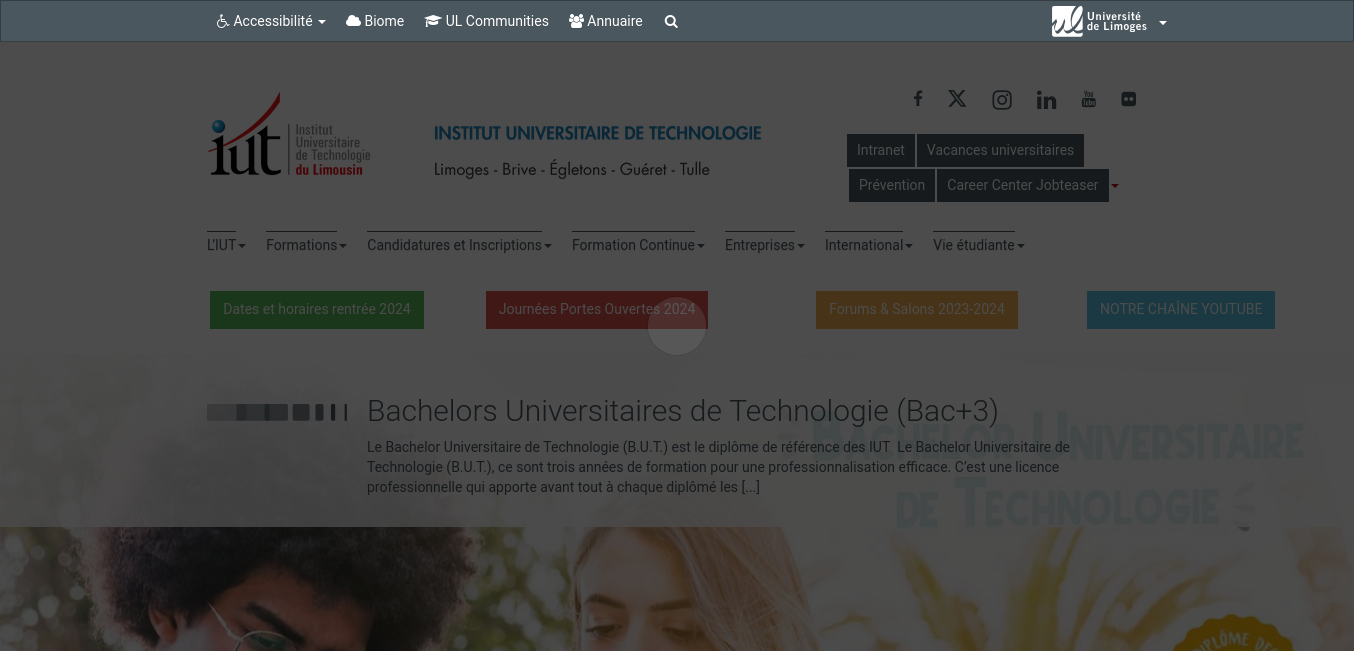Open the X (Twitter) icon

tap(957, 98)
